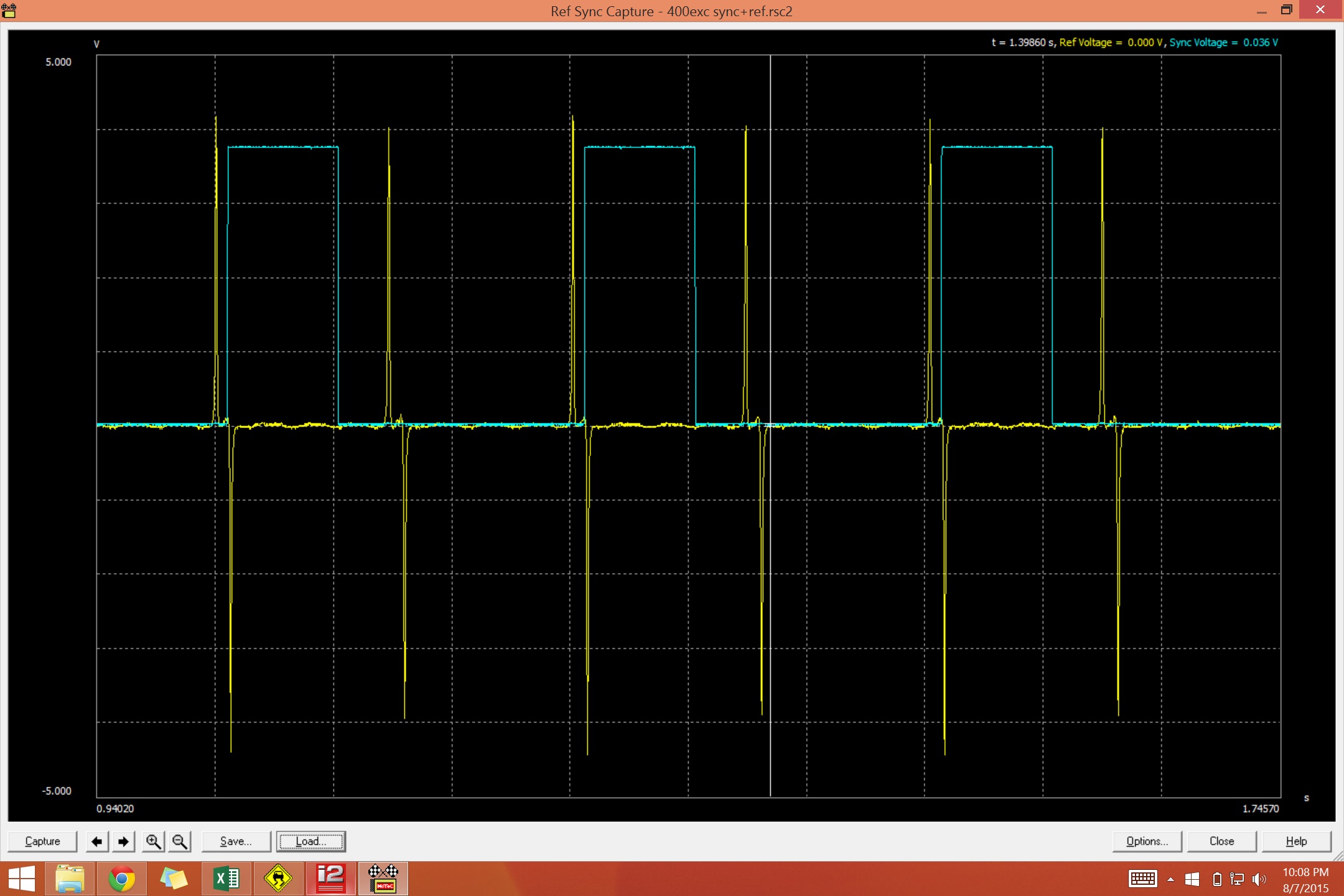Click the -5.000 axis label

pos(57,791)
